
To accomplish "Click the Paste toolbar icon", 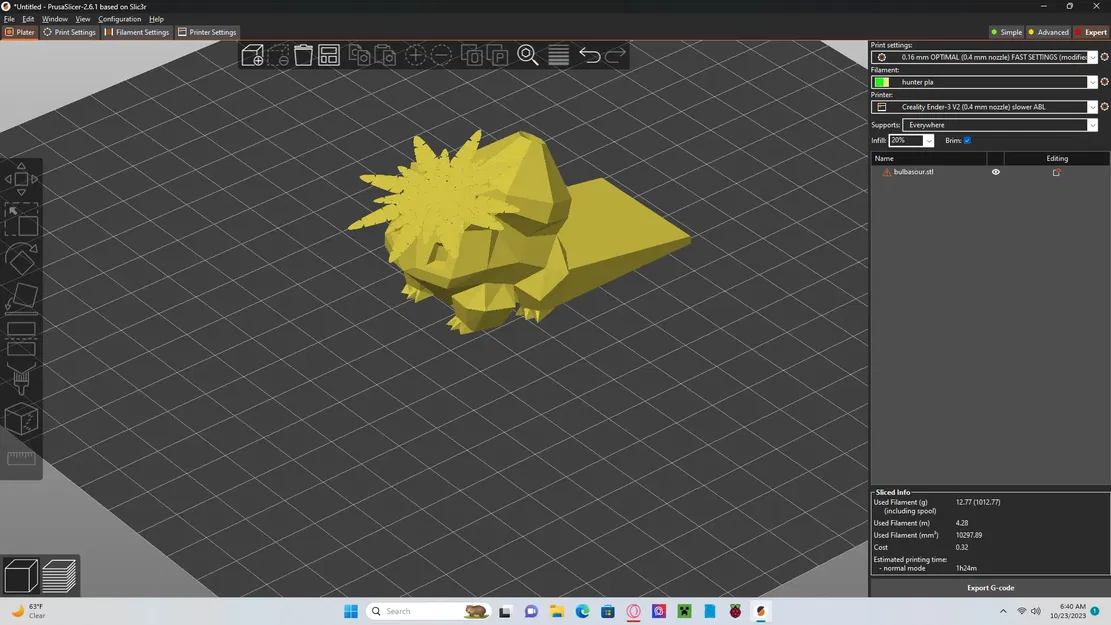I will (385, 55).
